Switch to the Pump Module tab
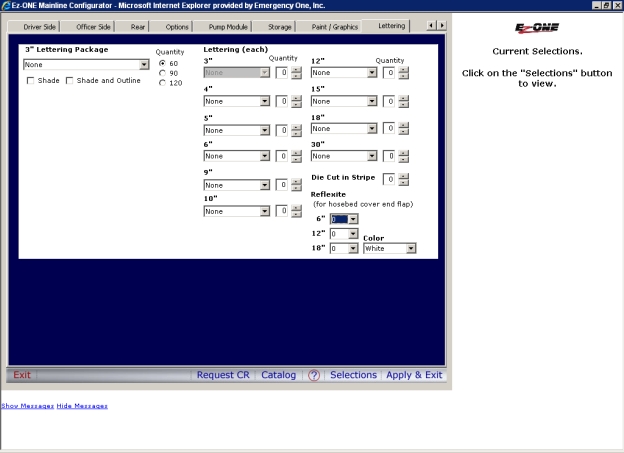Viewport: 624px width, 453px height. (228, 27)
